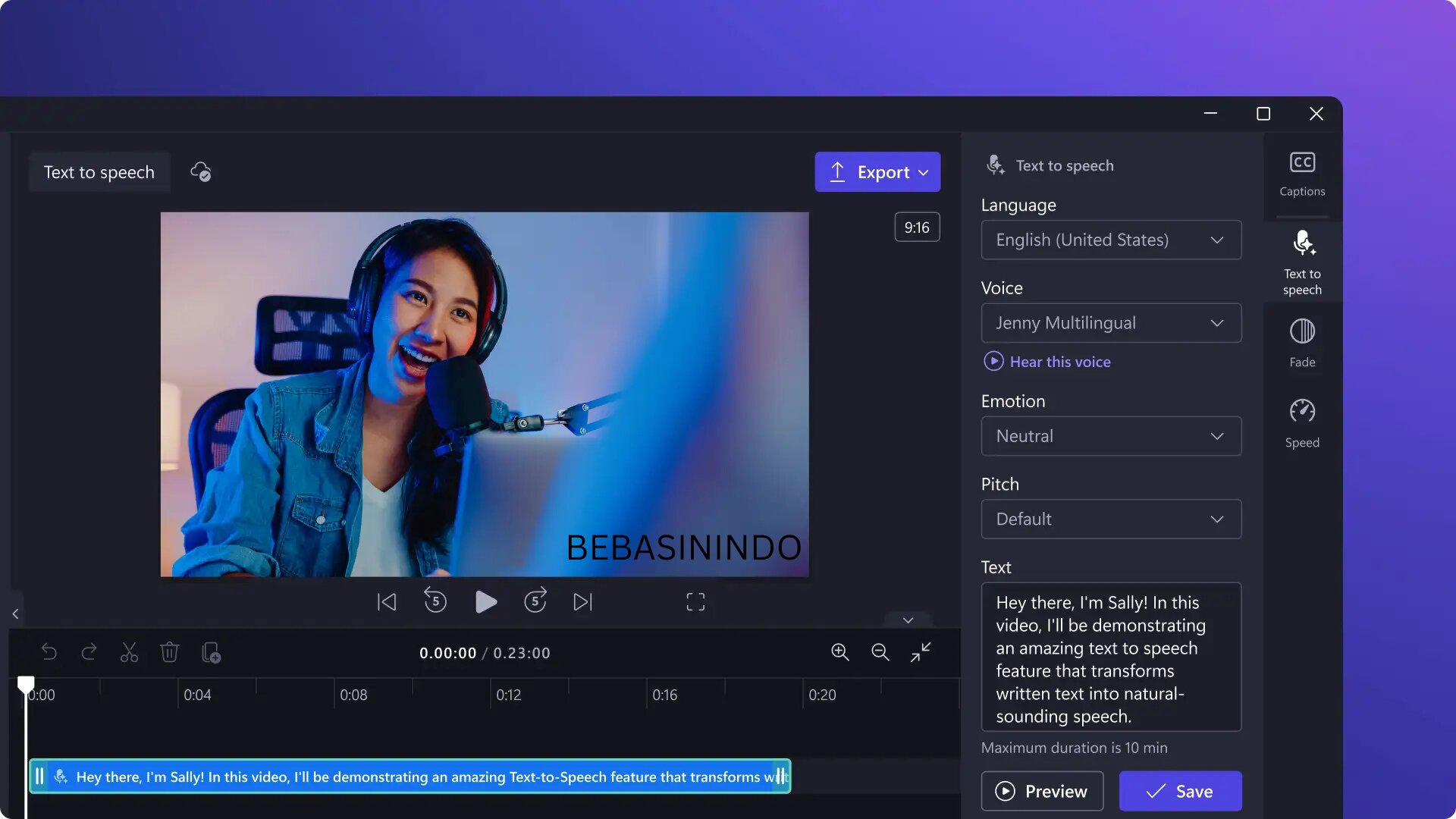Select the text-to-speech clip on timeline
This screenshot has width=1456, height=819.
point(409,777)
